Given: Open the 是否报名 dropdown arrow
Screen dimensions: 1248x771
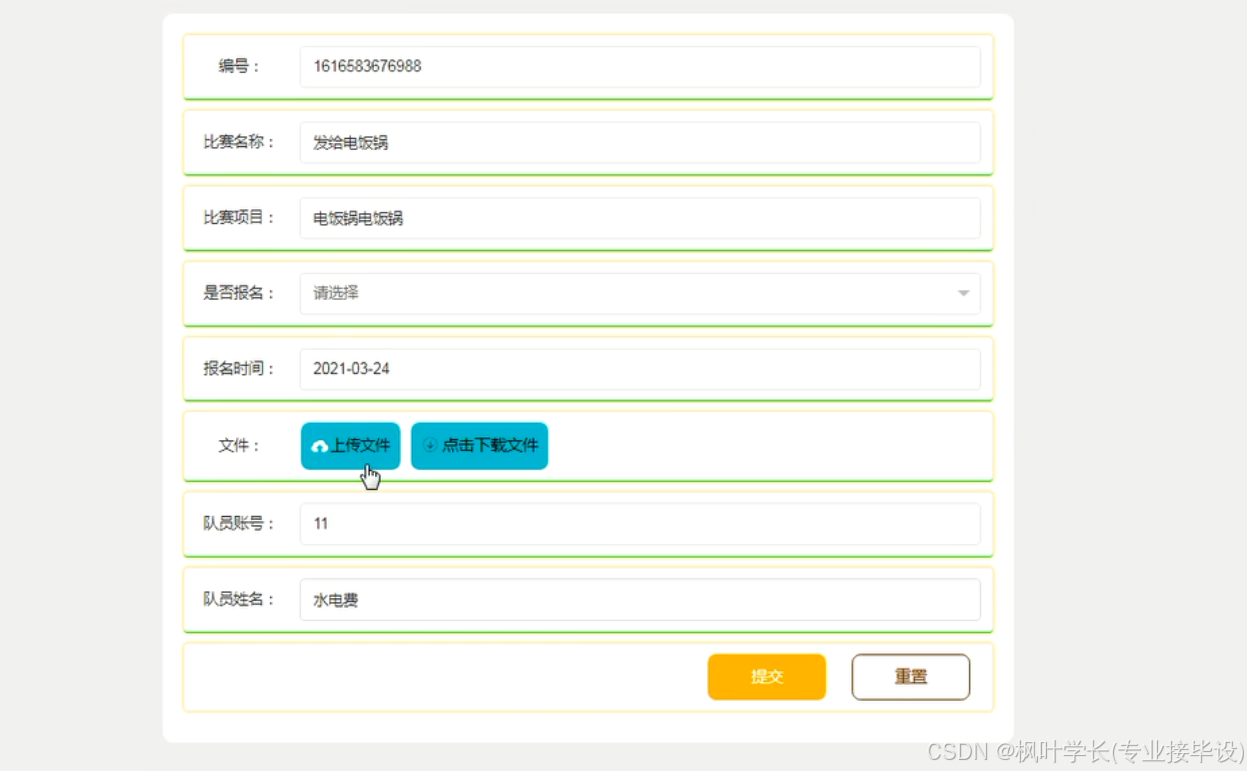Looking at the screenshot, I should (963, 293).
